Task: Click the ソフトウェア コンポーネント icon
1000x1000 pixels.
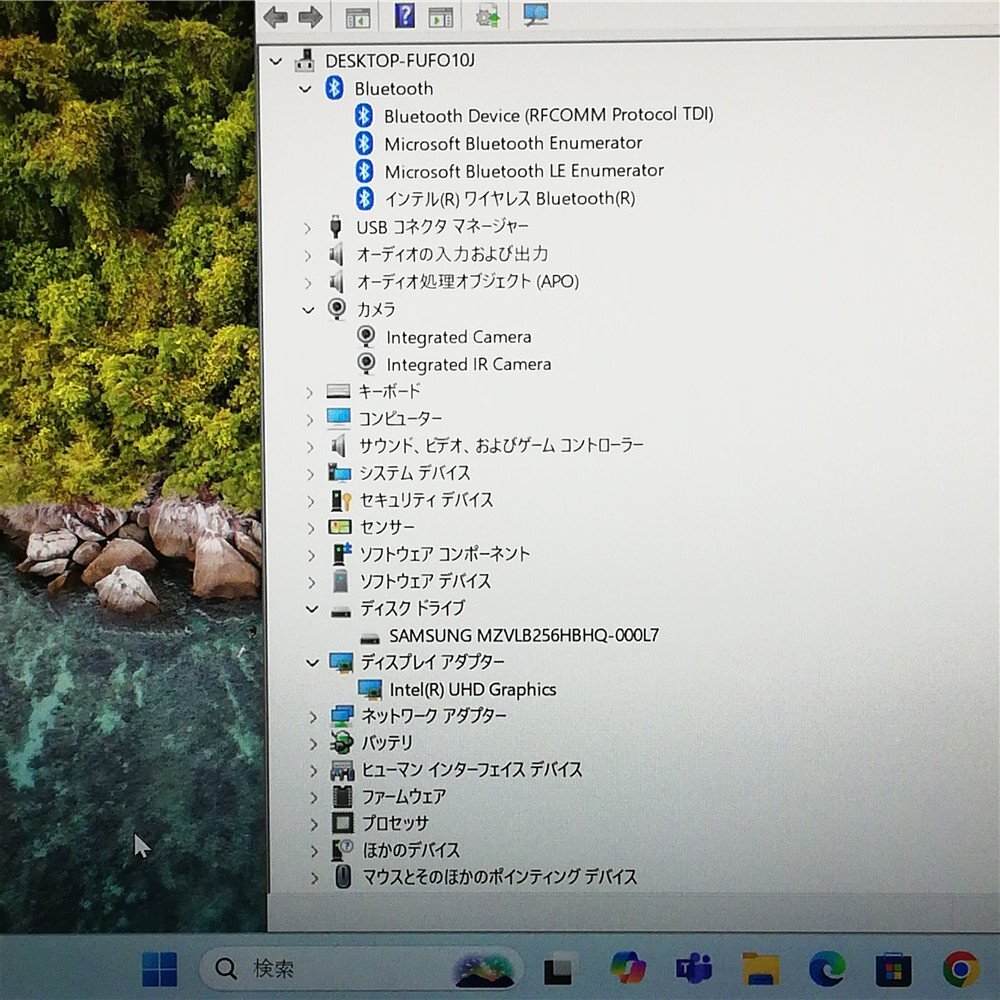Action: (341, 554)
